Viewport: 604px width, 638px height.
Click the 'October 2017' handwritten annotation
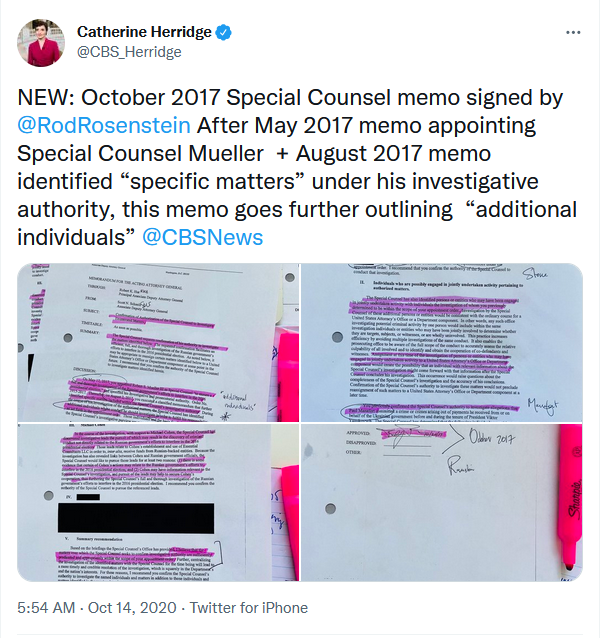click(492, 438)
